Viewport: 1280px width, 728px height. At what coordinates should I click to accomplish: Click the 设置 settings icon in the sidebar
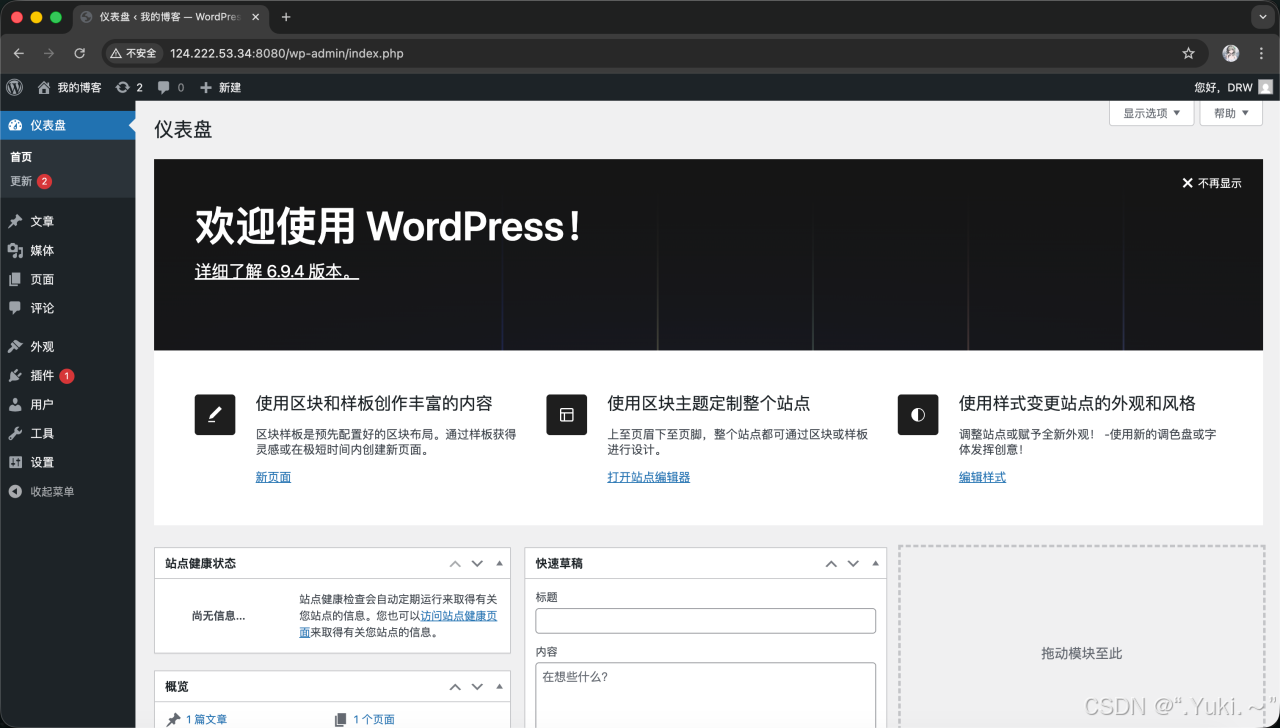15,462
